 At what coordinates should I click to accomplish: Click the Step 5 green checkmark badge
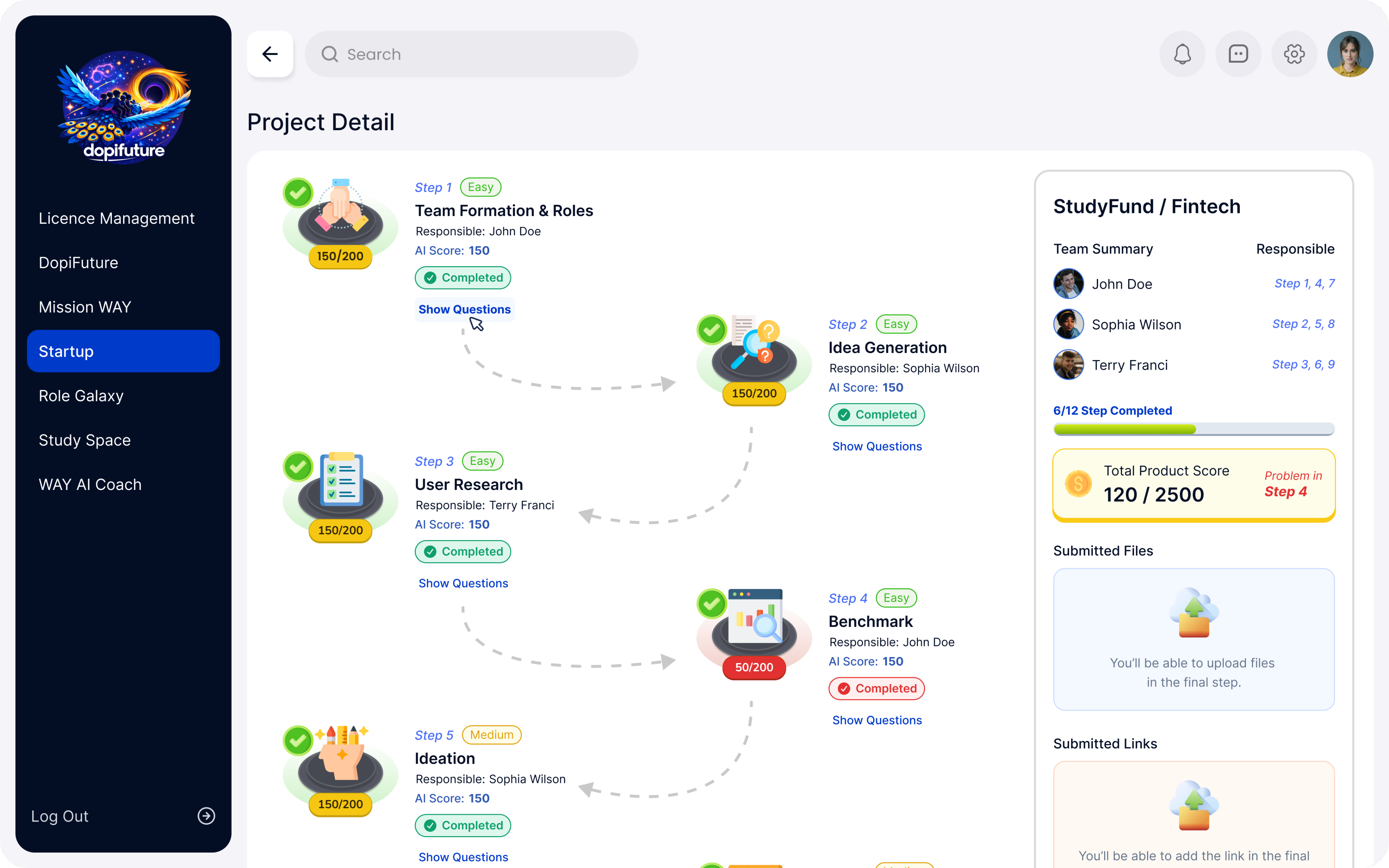[298, 741]
